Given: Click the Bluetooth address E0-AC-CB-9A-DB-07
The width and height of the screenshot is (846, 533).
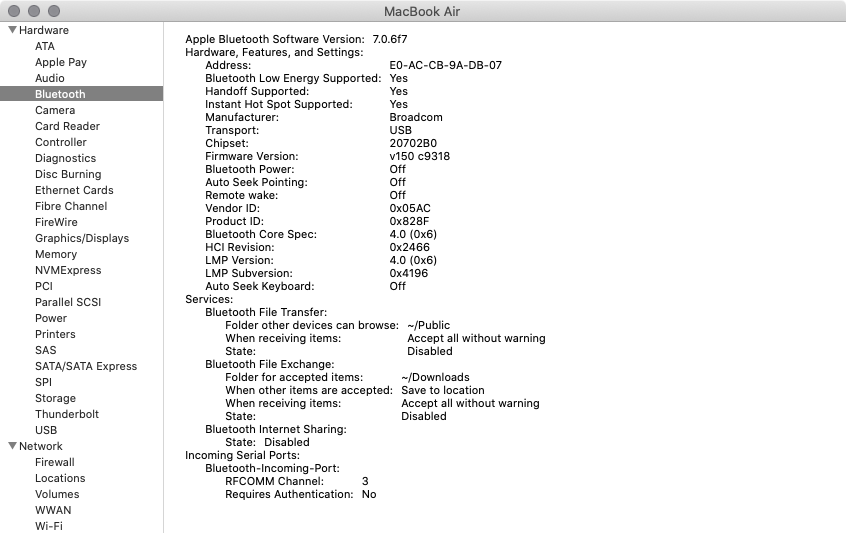Looking at the screenshot, I should (x=446, y=65).
